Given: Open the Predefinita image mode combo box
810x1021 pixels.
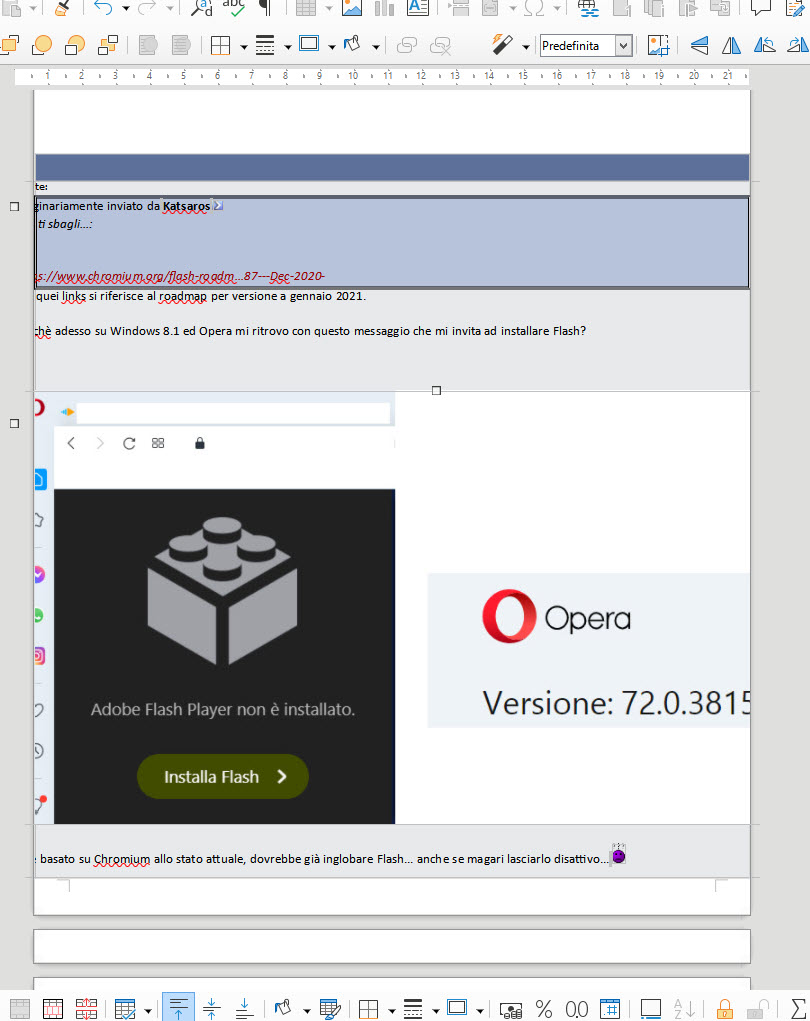Looking at the screenshot, I should [x=585, y=46].
